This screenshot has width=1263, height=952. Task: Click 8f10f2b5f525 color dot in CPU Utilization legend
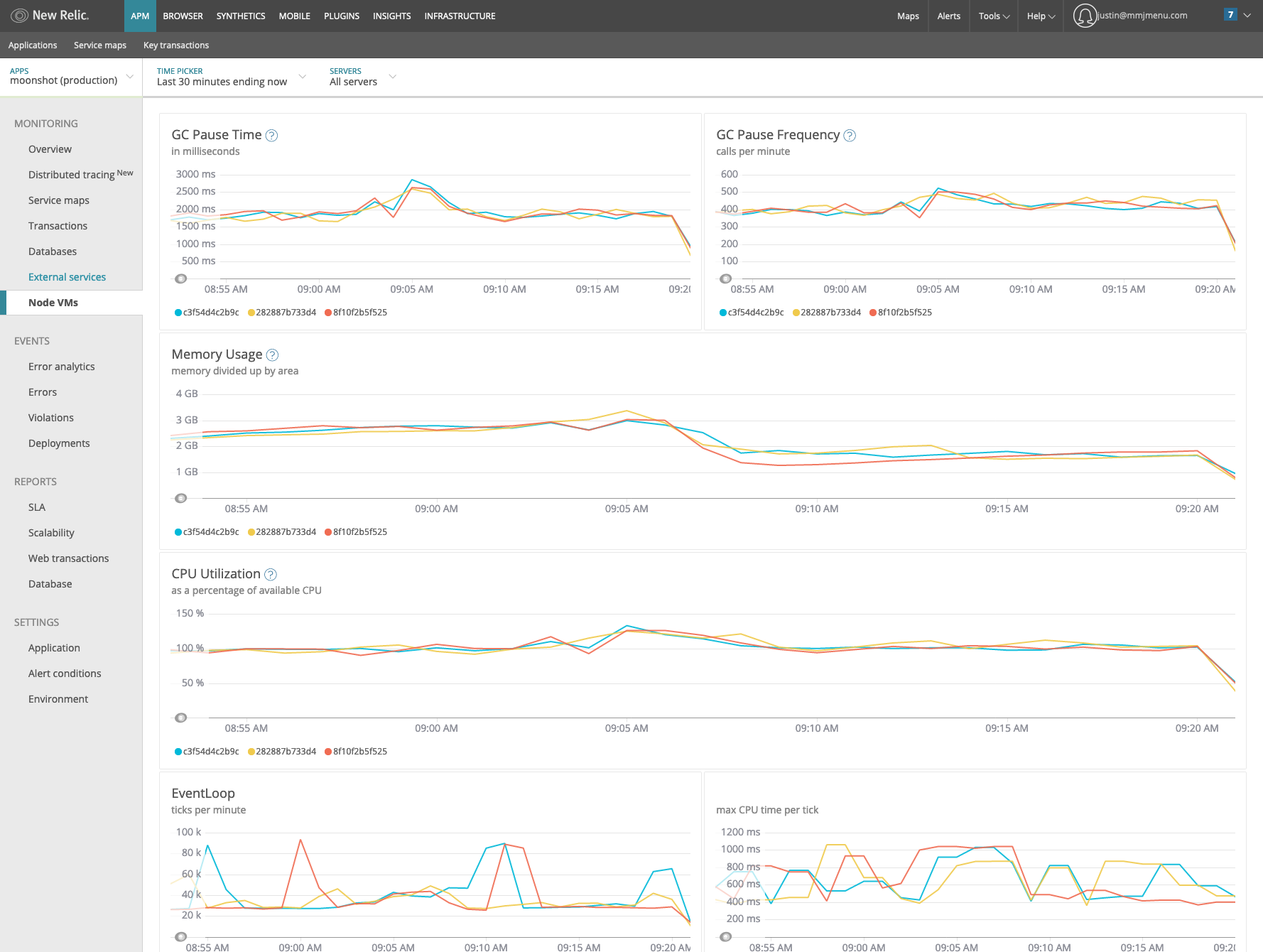(x=328, y=752)
